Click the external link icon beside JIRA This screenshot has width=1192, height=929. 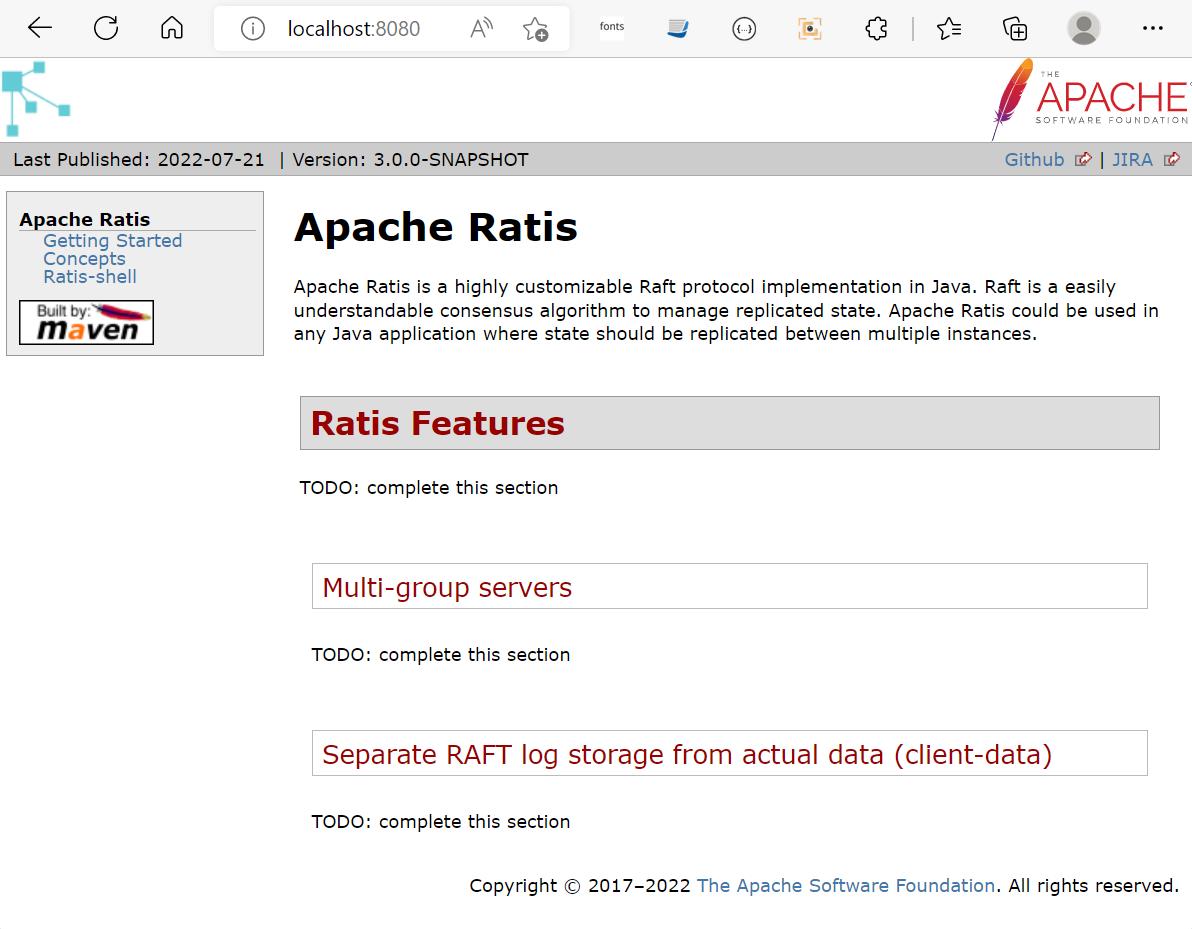tap(1172, 159)
